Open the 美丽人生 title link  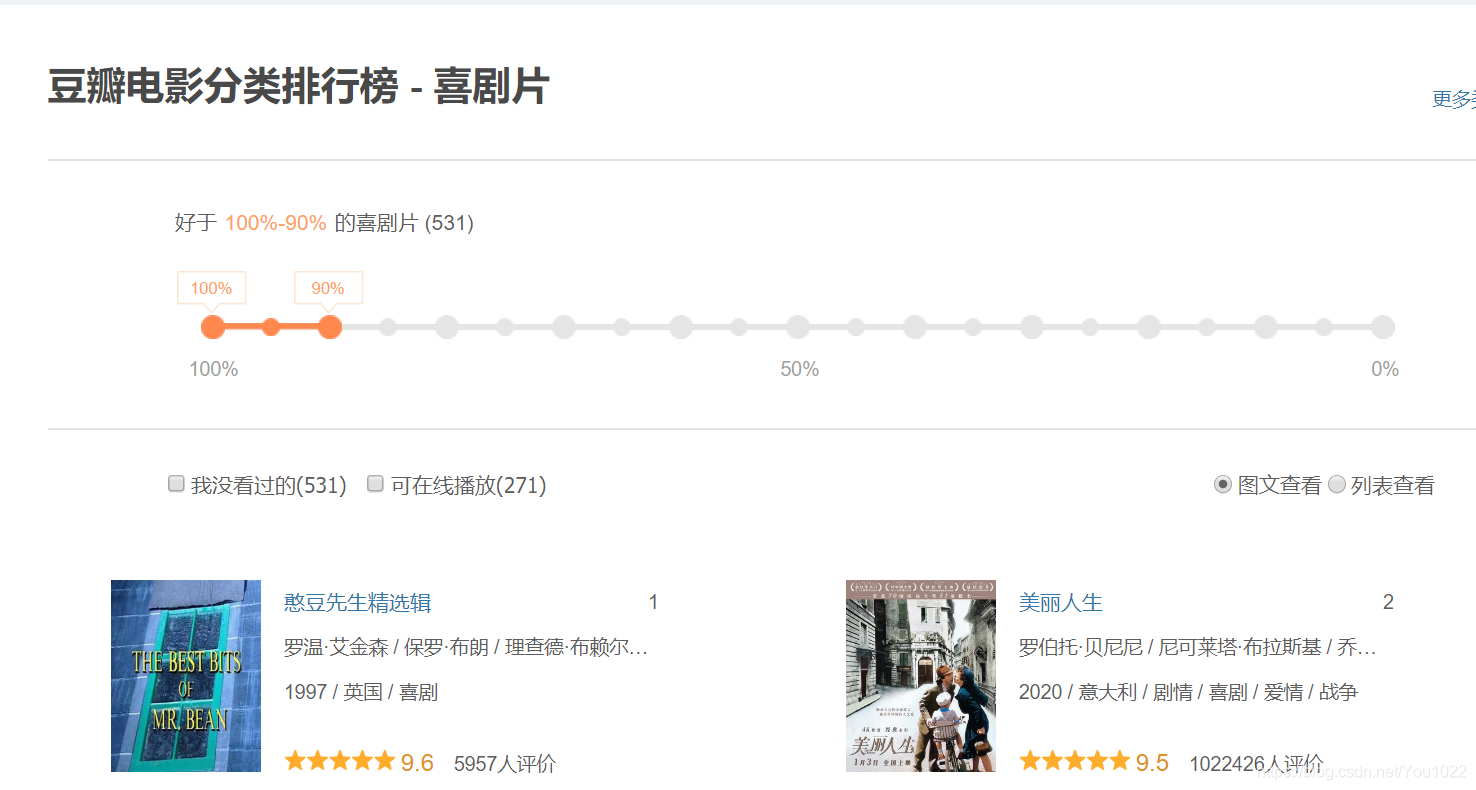pyautogui.click(x=1061, y=603)
